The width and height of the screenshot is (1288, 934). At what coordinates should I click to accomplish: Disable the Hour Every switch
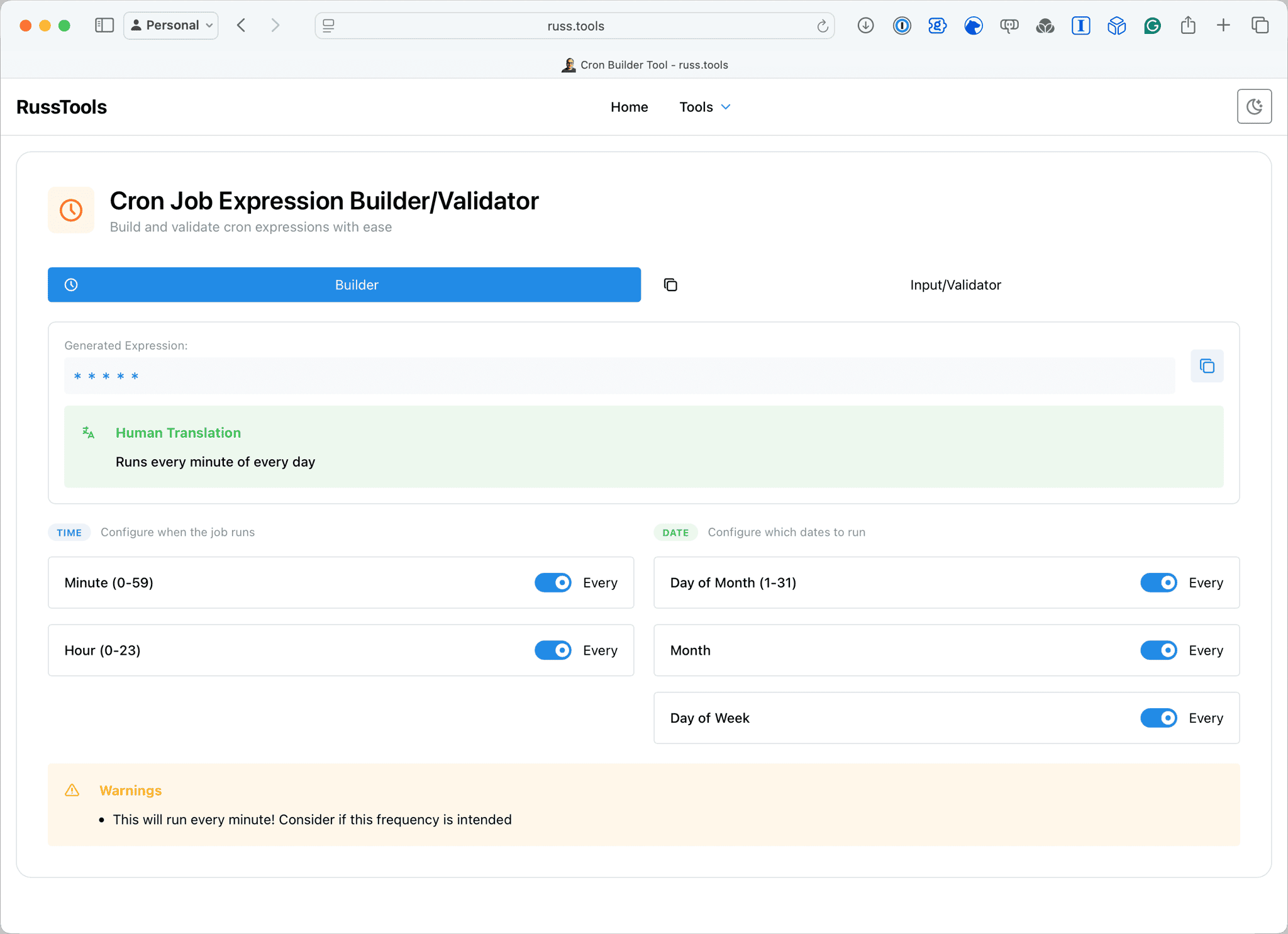pos(553,650)
